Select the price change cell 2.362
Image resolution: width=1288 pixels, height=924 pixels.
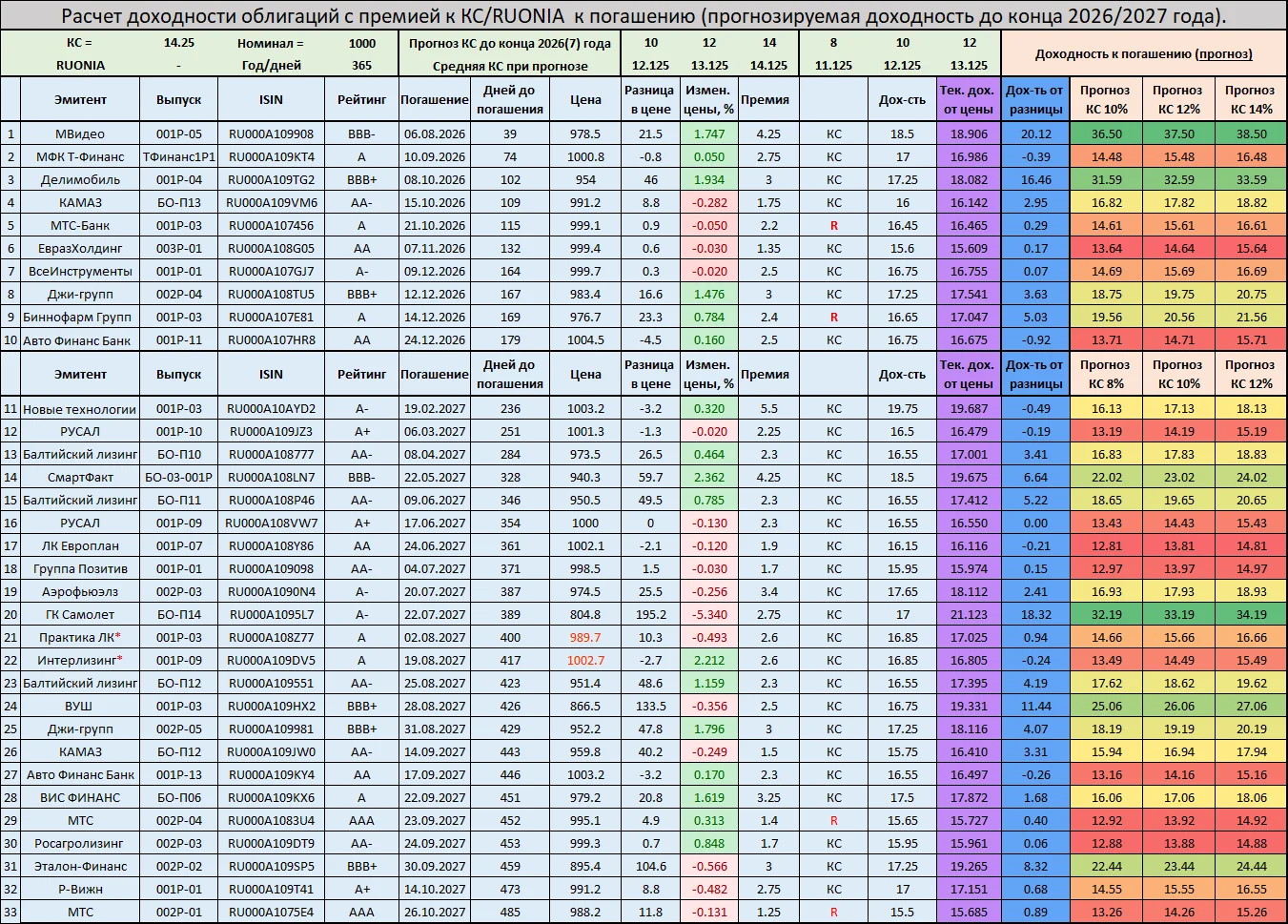point(709,478)
